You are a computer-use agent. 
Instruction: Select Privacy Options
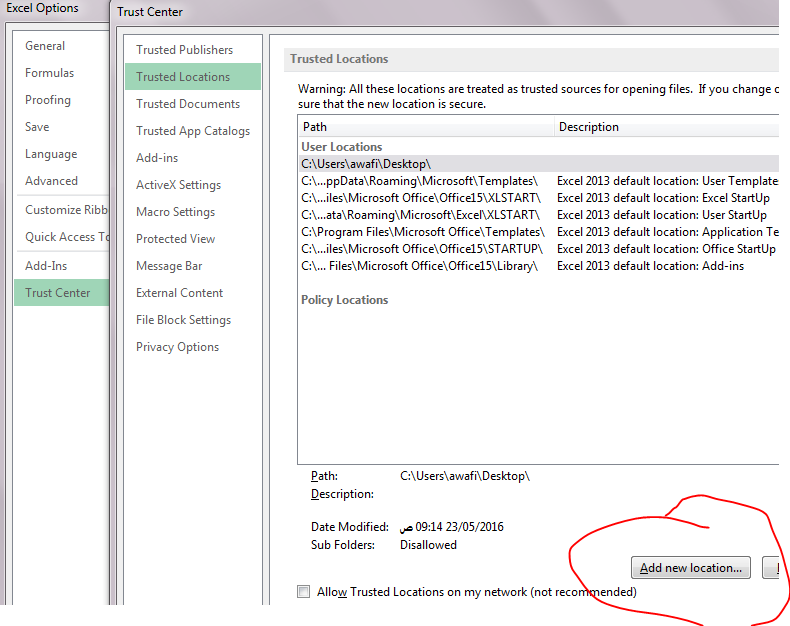tap(177, 347)
